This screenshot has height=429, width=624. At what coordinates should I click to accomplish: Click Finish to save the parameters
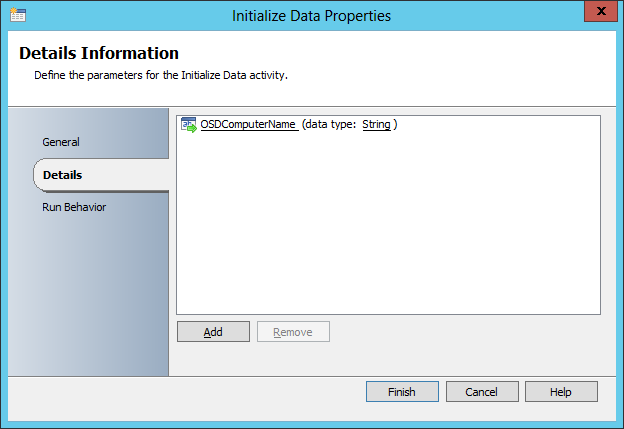point(401,392)
